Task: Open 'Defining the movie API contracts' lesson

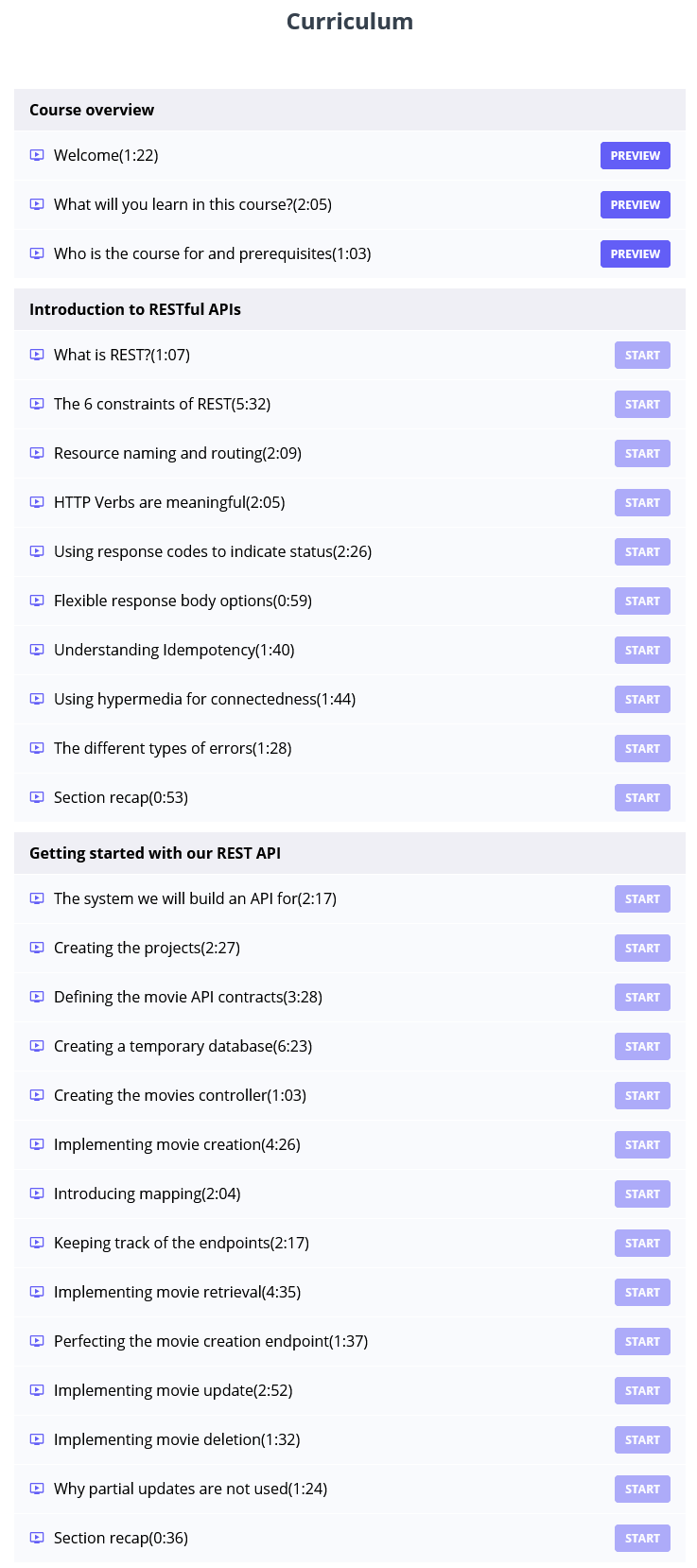Action: (x=187, y=997)
